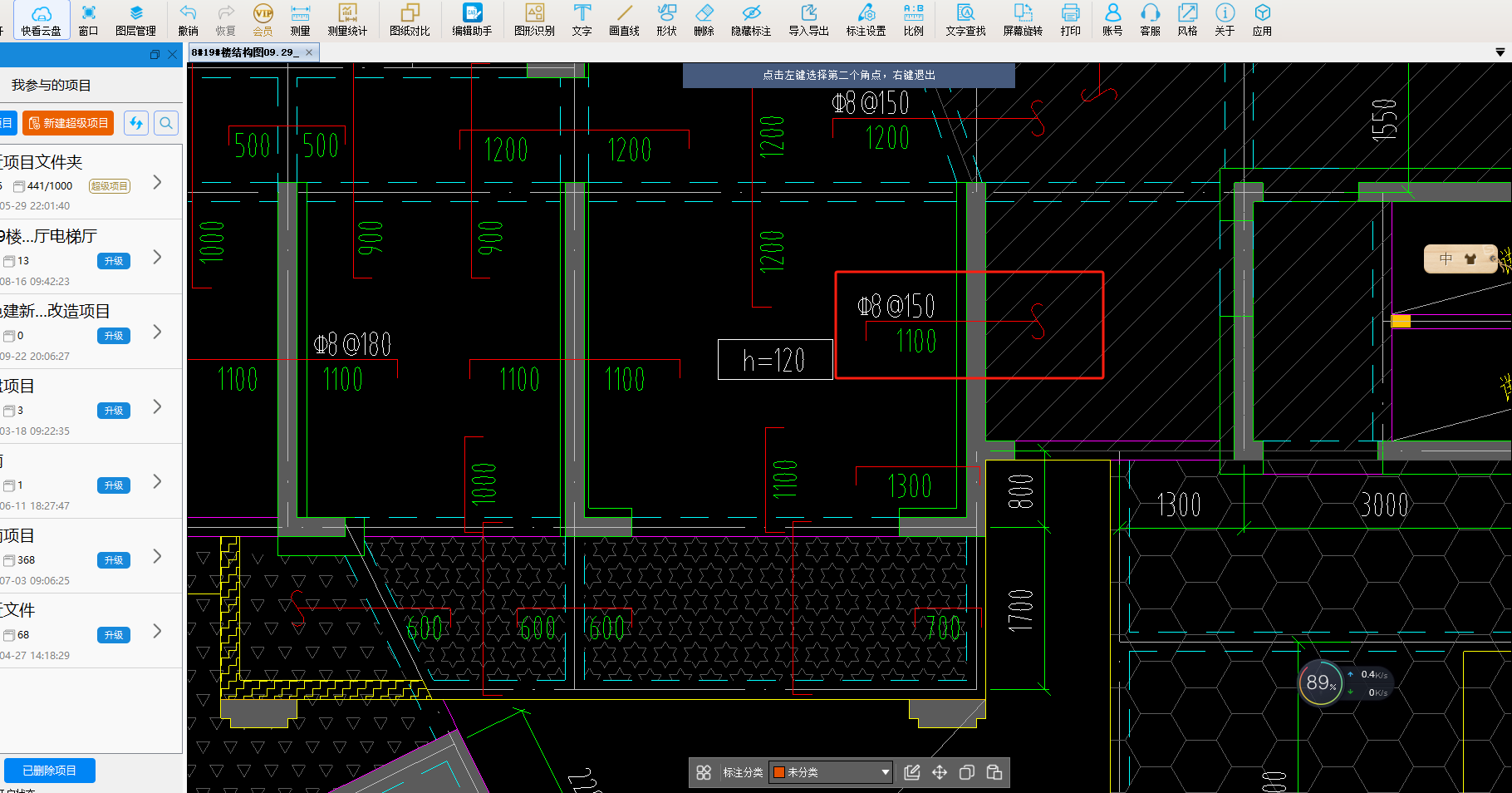Redo with the 恢复 icon
The height and width of the screenshot is (793, 1512).
pyautogui.click(x=225, y=20)
